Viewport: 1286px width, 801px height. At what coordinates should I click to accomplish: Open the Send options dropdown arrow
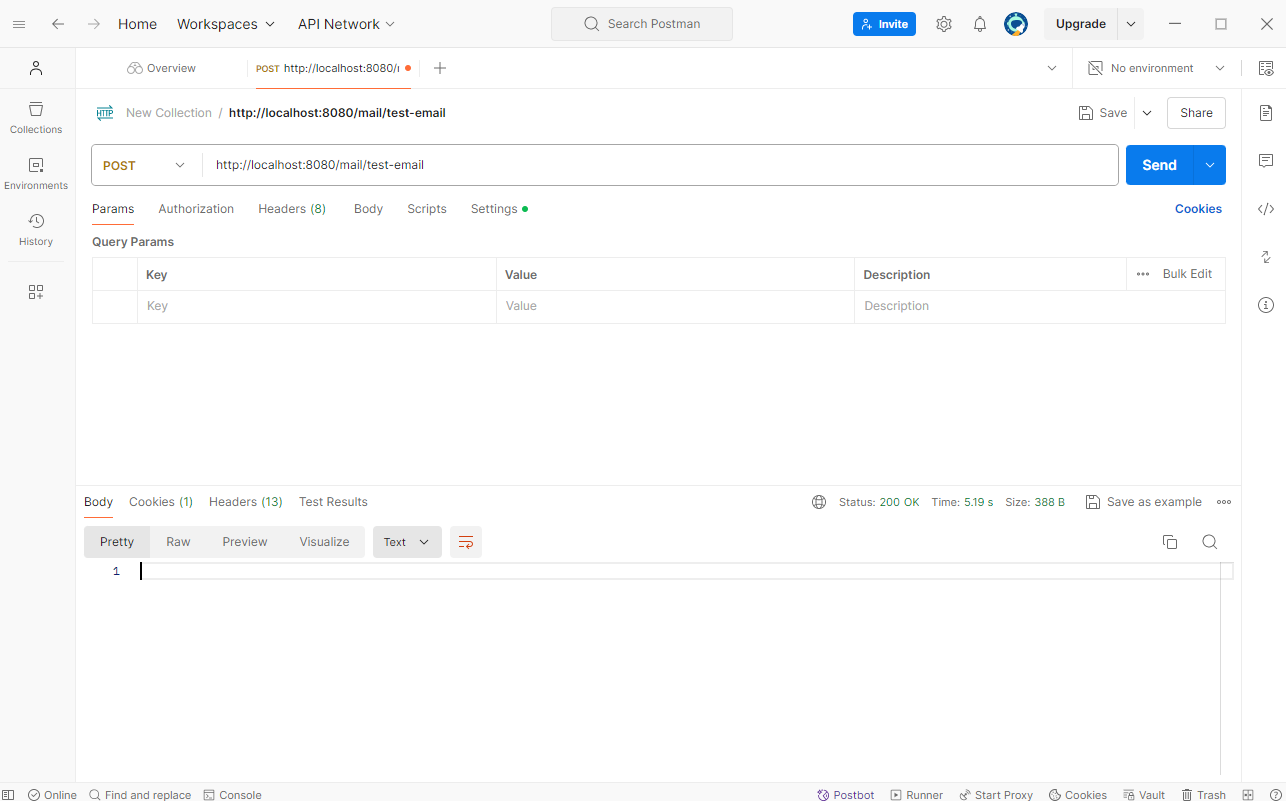[x=1210, y=165]
